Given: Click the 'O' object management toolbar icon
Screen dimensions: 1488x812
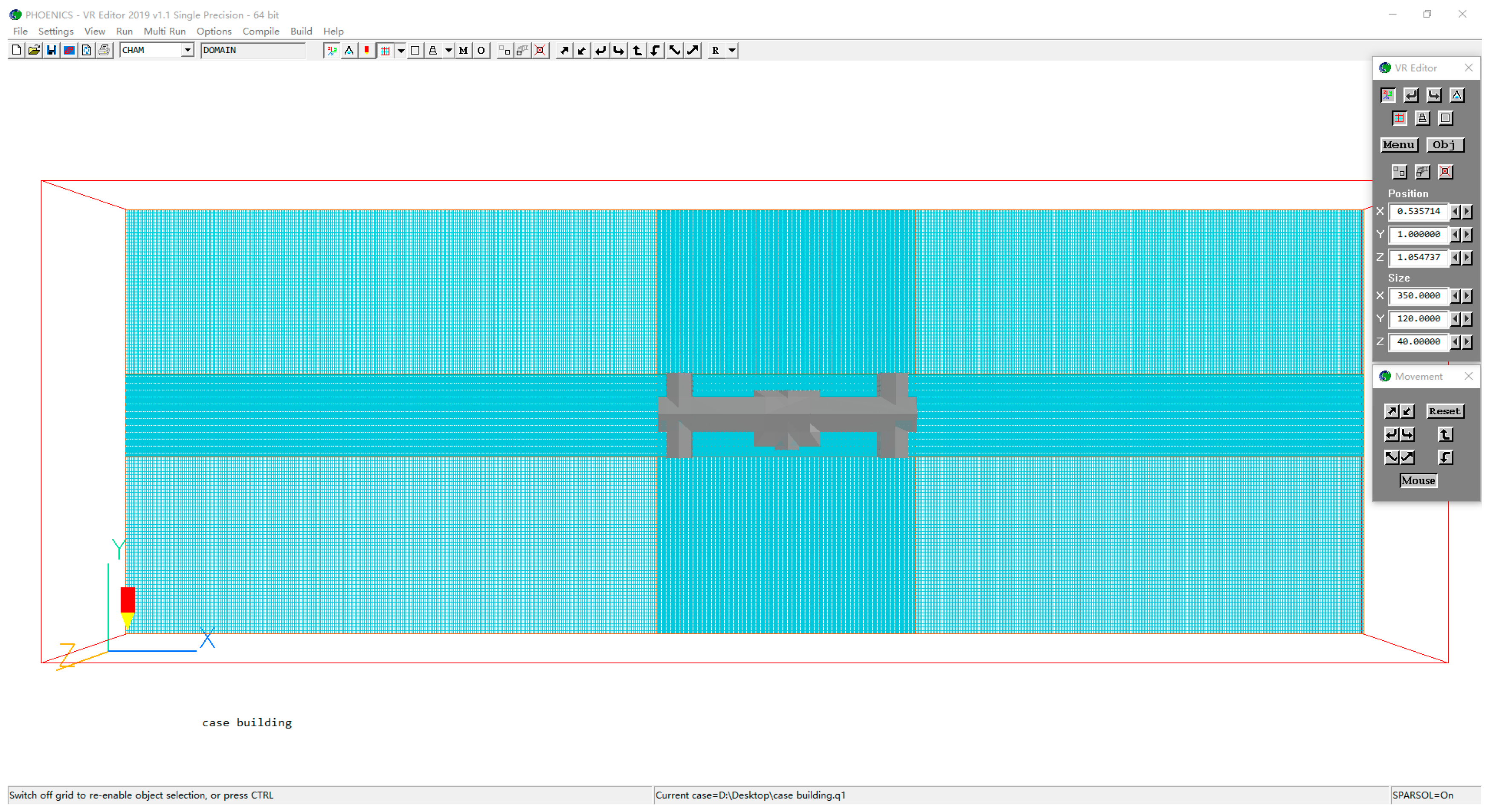Looking at the screenshot, I should (481, 50).
